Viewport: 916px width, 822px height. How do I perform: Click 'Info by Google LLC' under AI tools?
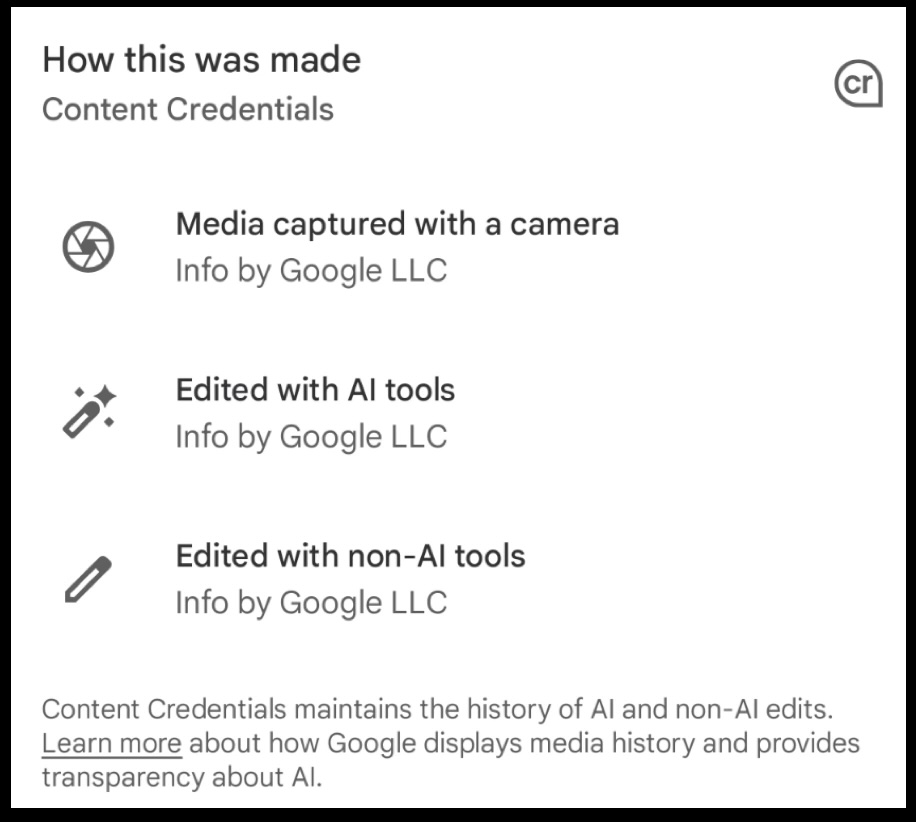click(311, 437)
